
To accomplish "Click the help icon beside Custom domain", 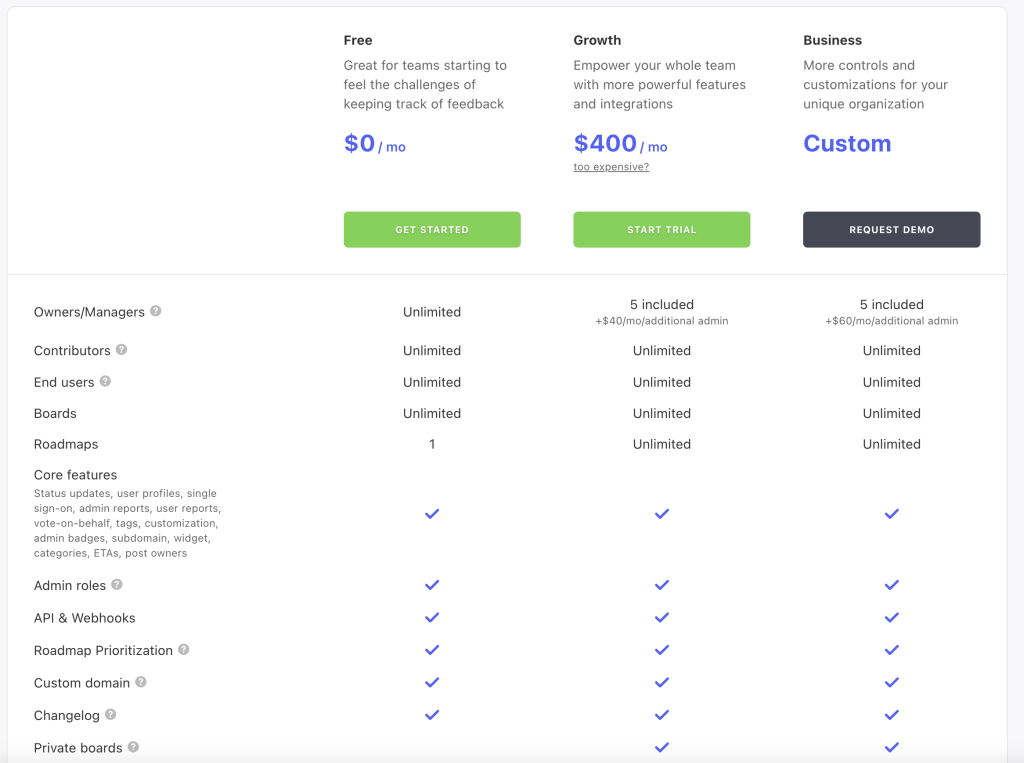I will (x=141, y=682).
